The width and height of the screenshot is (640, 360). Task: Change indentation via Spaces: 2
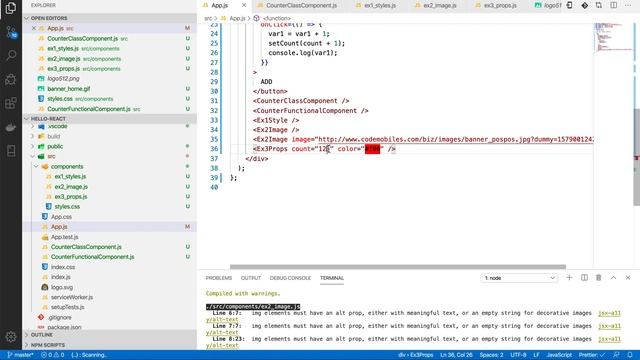pyautogui.click(x=491, y=355)
